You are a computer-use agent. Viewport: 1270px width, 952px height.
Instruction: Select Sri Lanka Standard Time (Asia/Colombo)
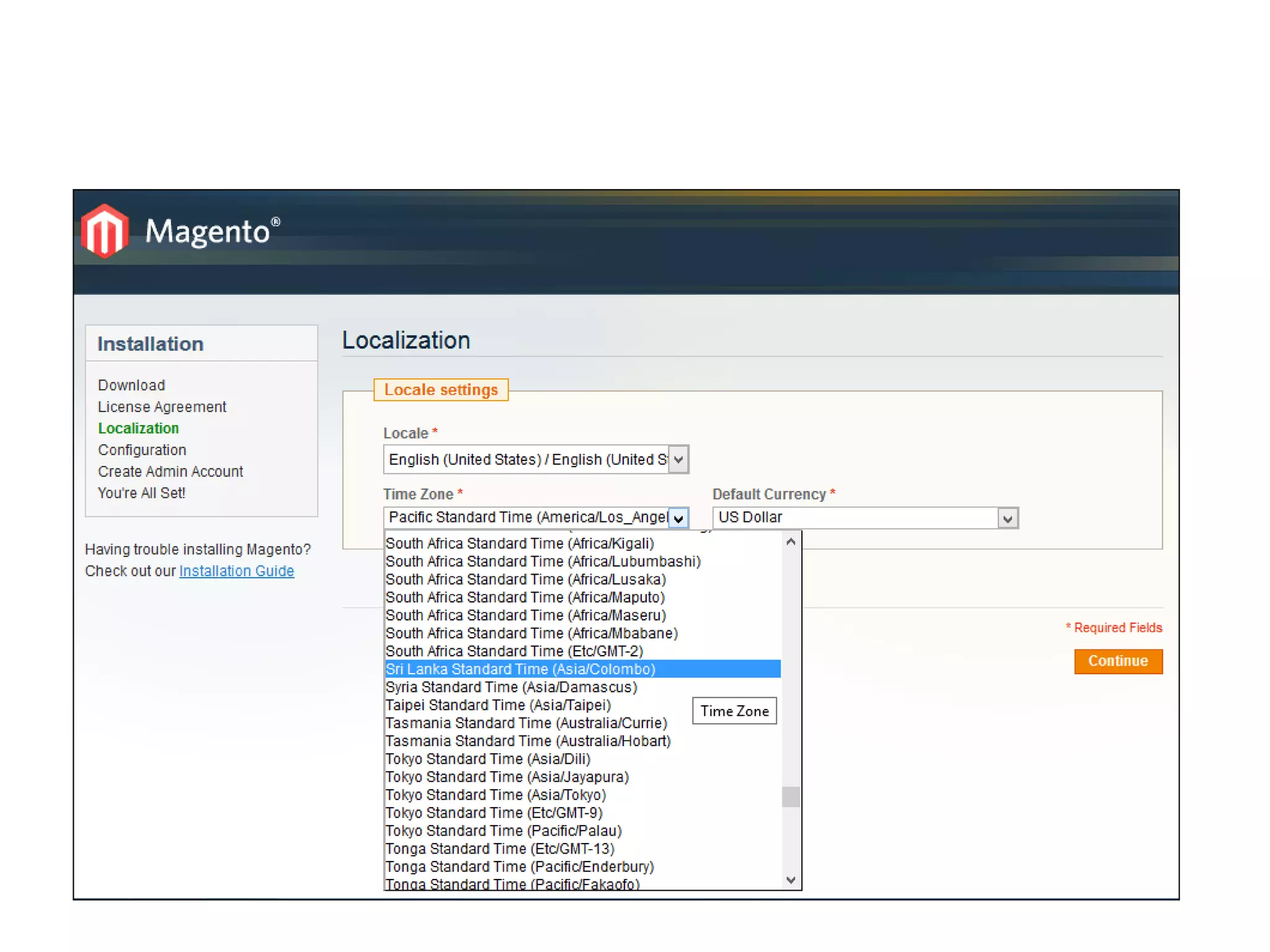click(520, 669)
